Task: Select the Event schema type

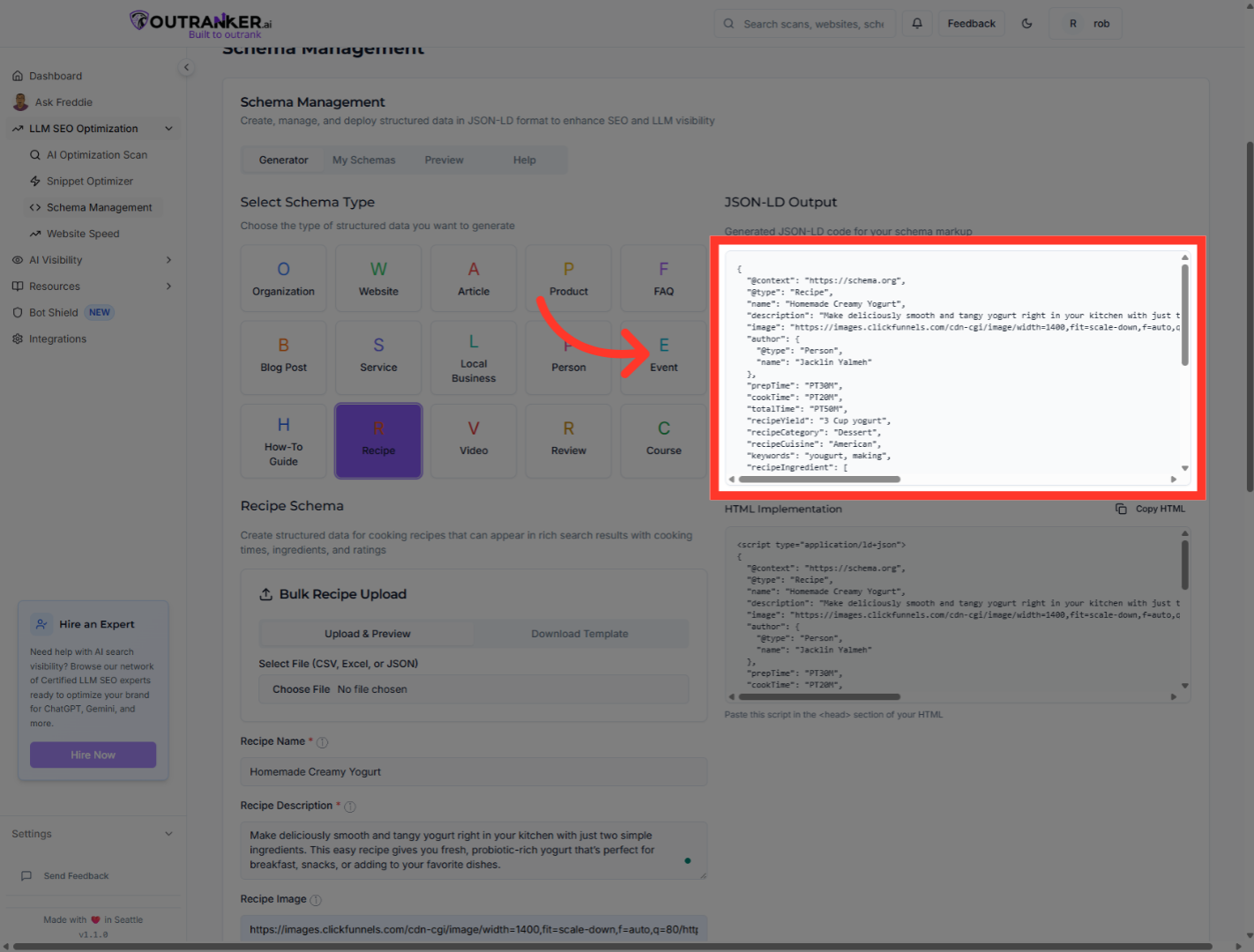Action: point(662,357)
